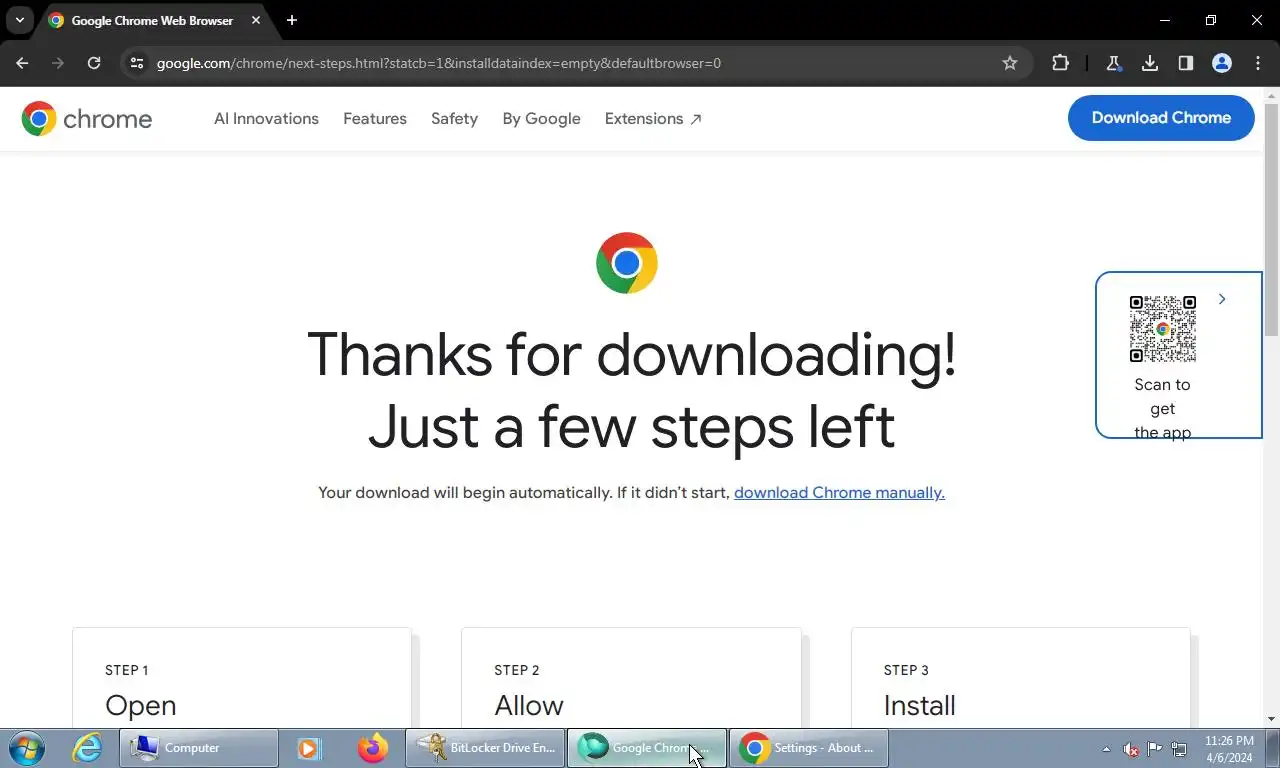Open the Safety menu item

[454, 118]
